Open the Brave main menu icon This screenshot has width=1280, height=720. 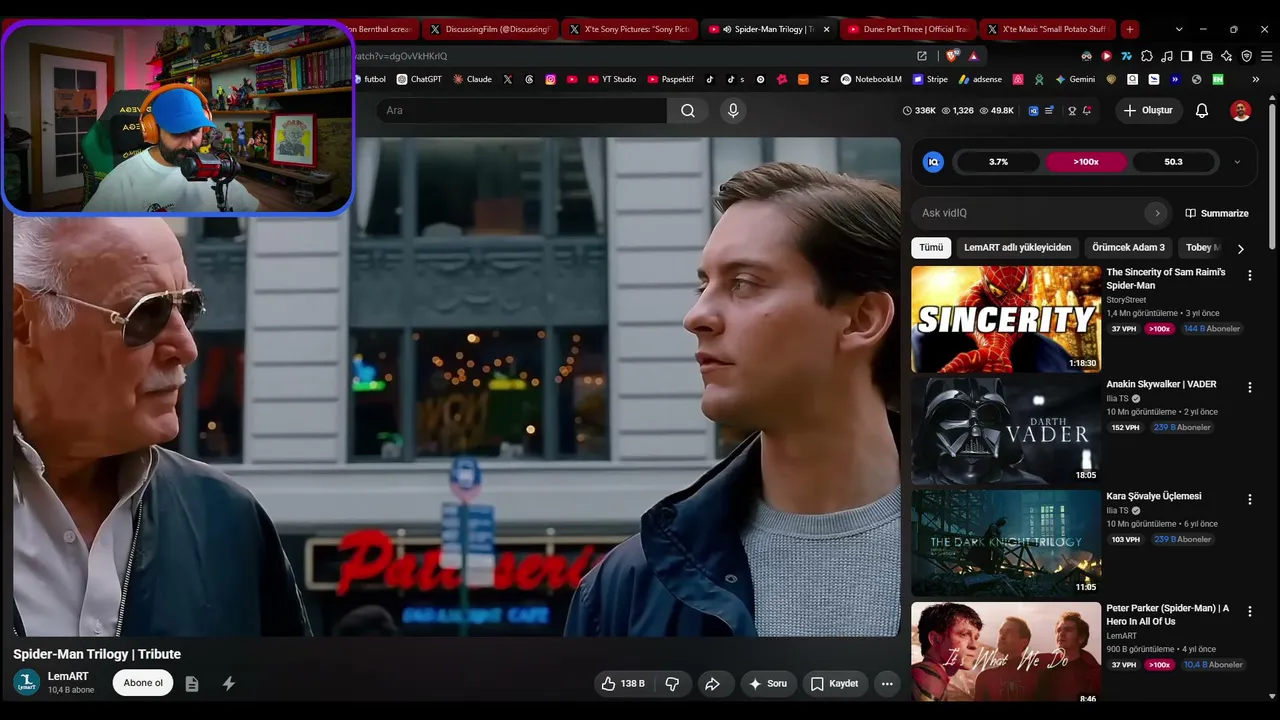[1266, 56]
